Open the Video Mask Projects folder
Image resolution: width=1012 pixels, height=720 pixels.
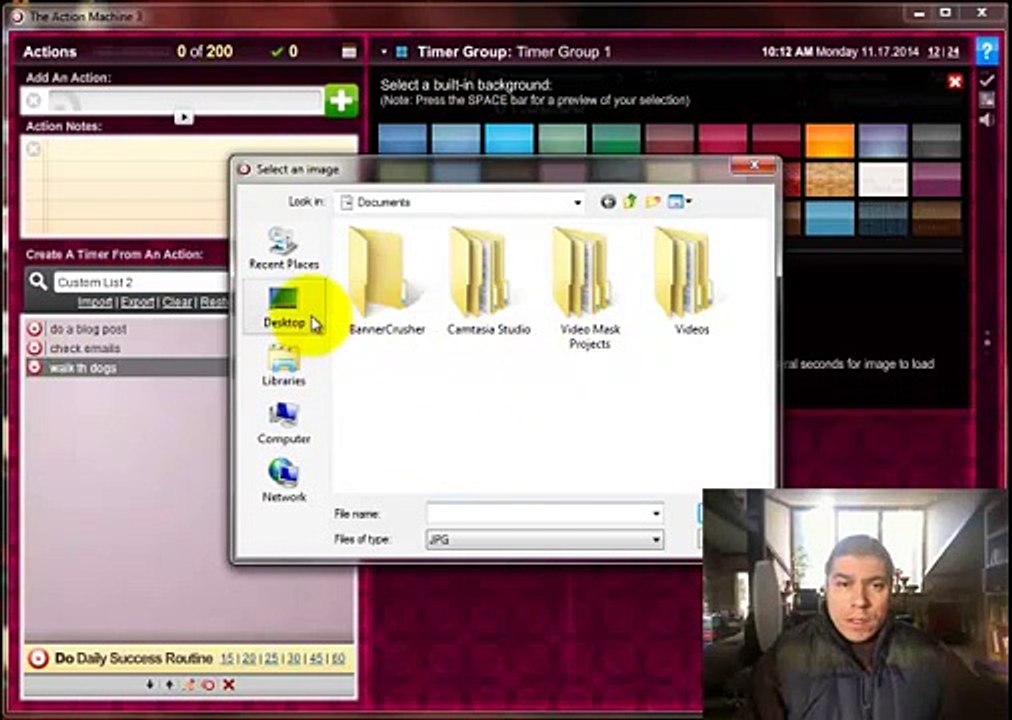[589, 289]
